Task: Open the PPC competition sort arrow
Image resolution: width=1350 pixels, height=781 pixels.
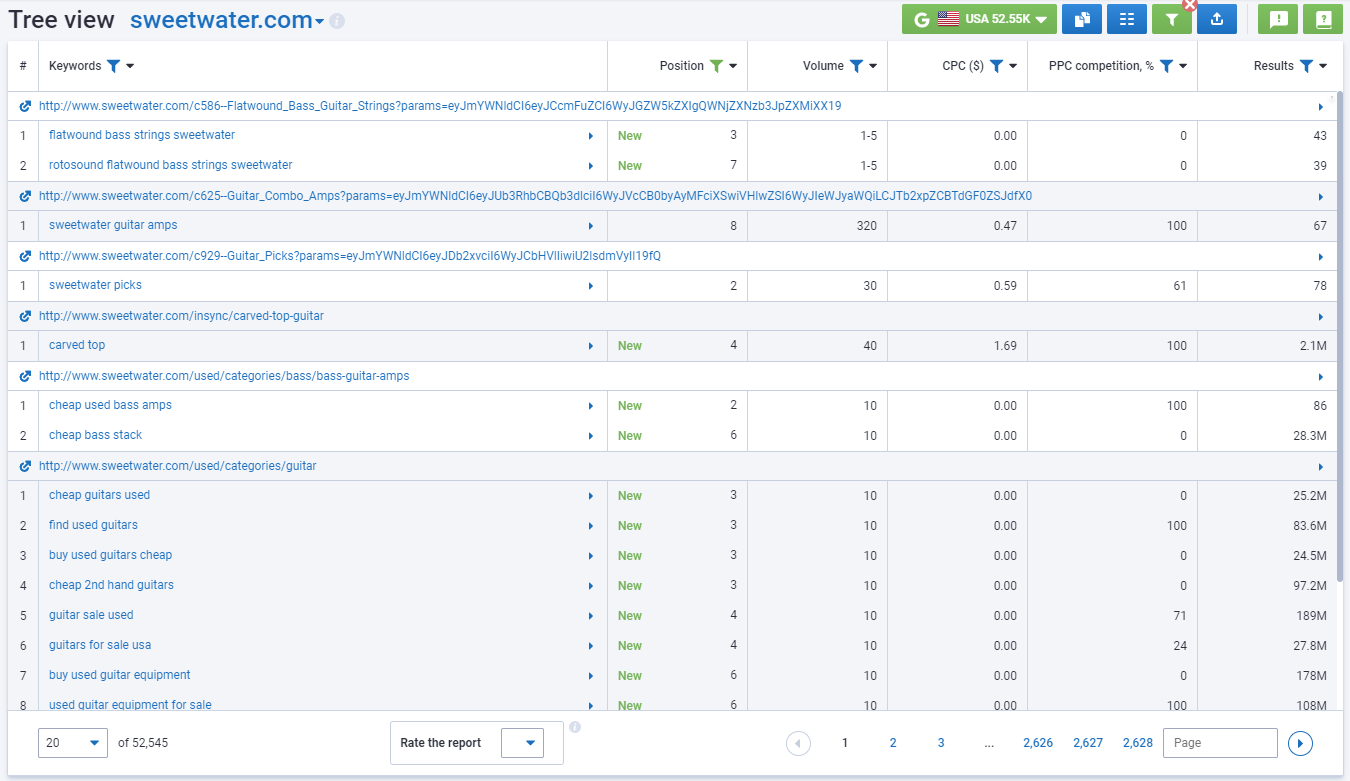Action: [x=1183, y=67]
